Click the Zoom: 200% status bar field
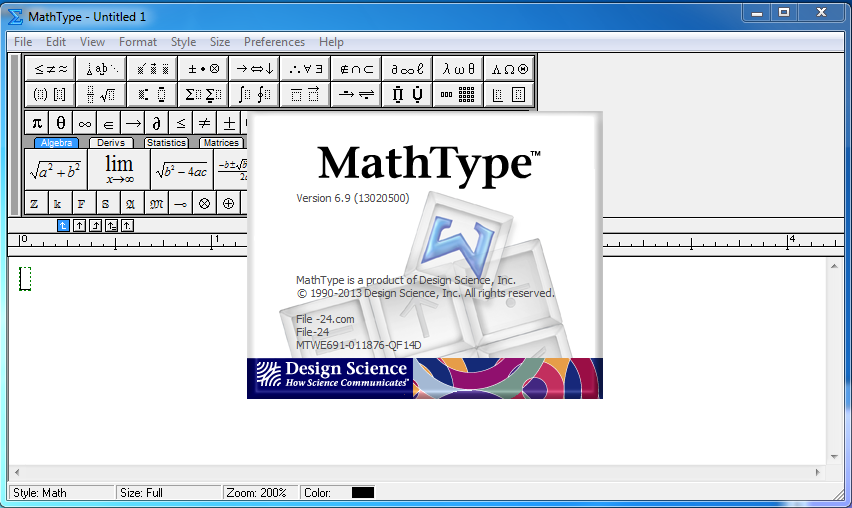 click(x=260, y=493)
